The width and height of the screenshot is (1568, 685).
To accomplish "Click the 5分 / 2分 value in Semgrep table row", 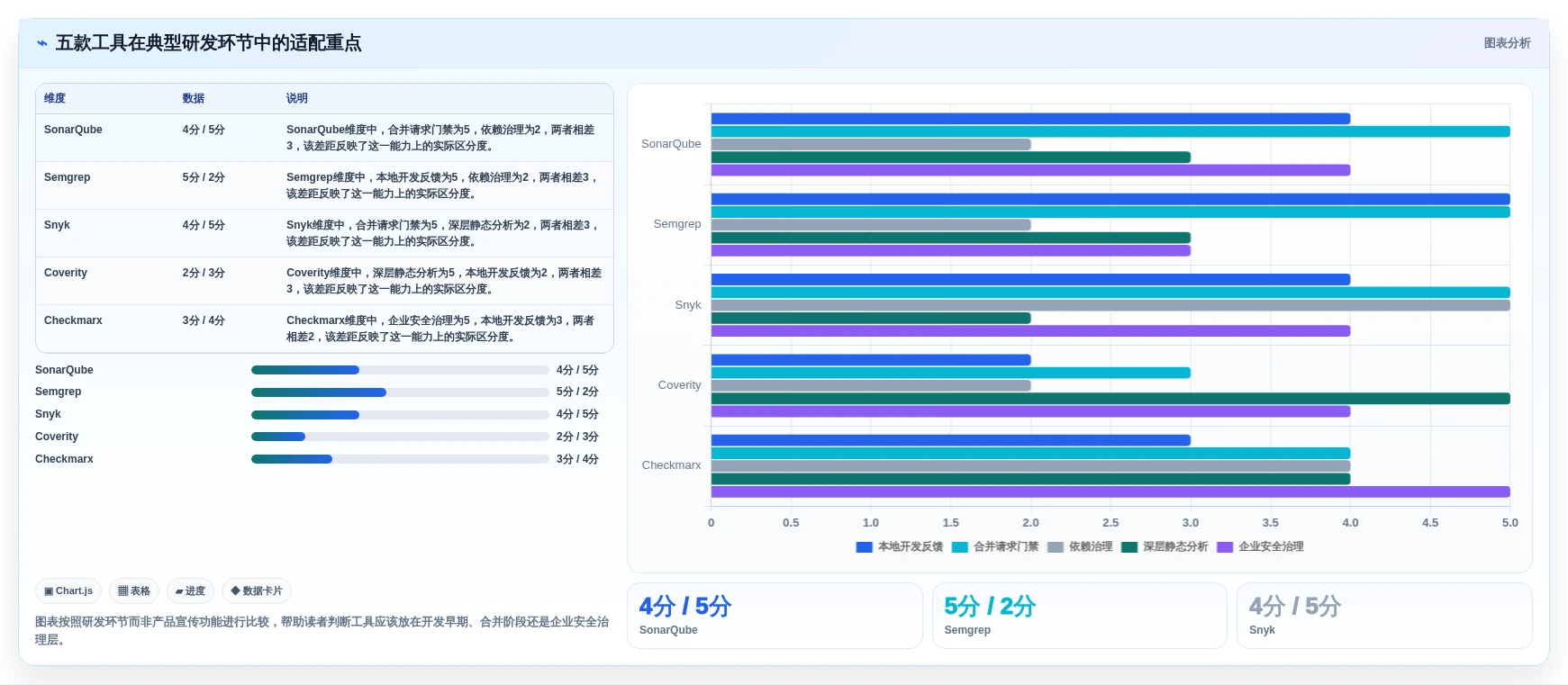I will pos(204,177).
